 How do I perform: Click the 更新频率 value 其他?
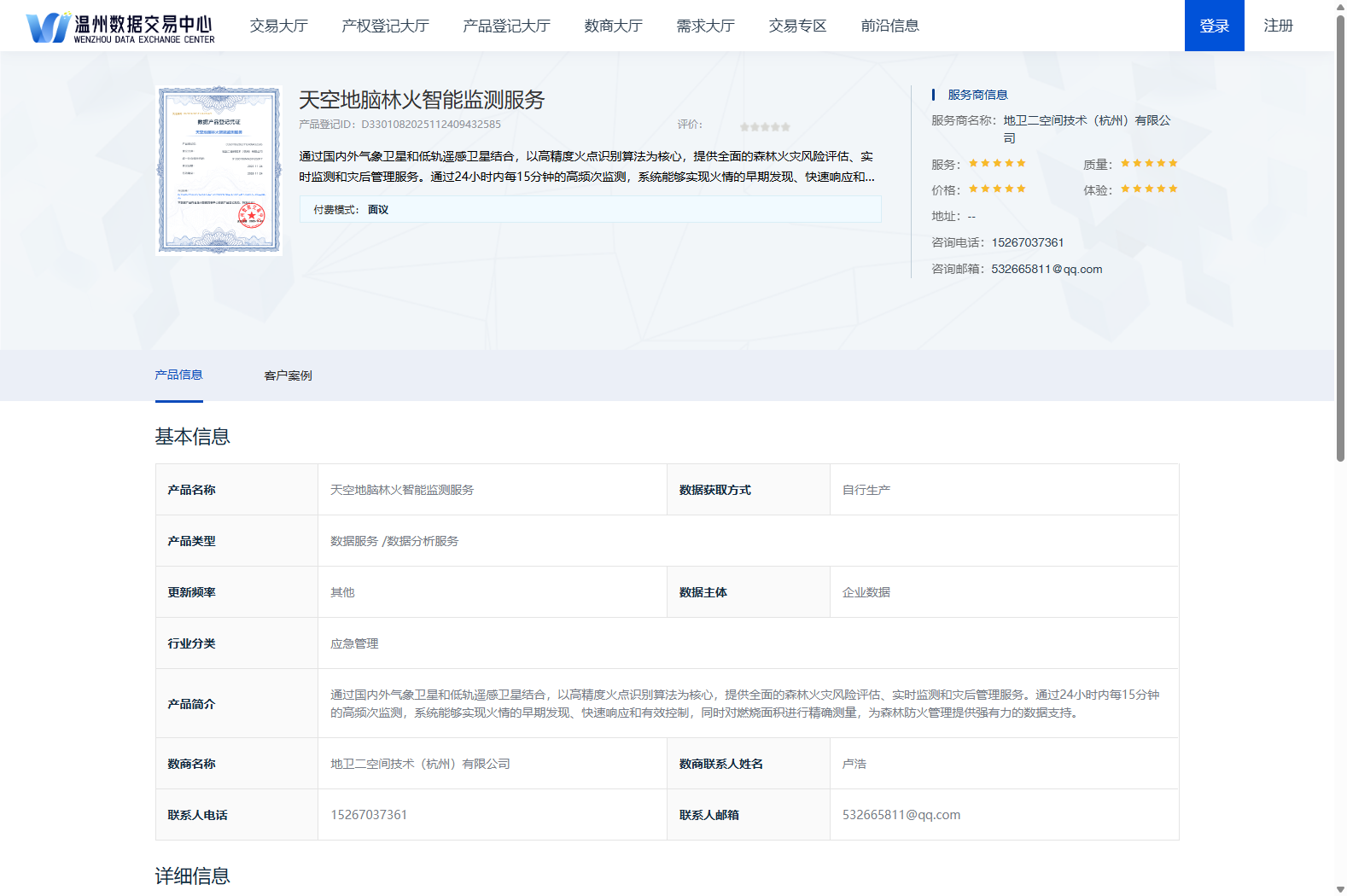click(x=342, y=592)
